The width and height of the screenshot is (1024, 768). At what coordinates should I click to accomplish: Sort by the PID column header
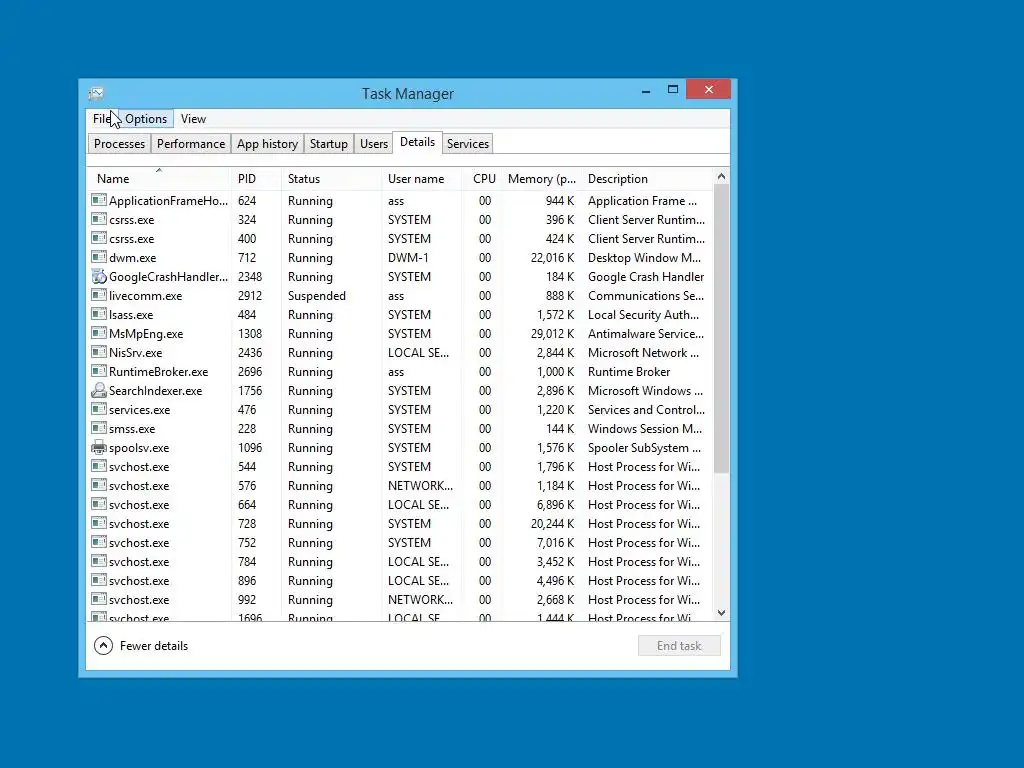coord(256,178)
